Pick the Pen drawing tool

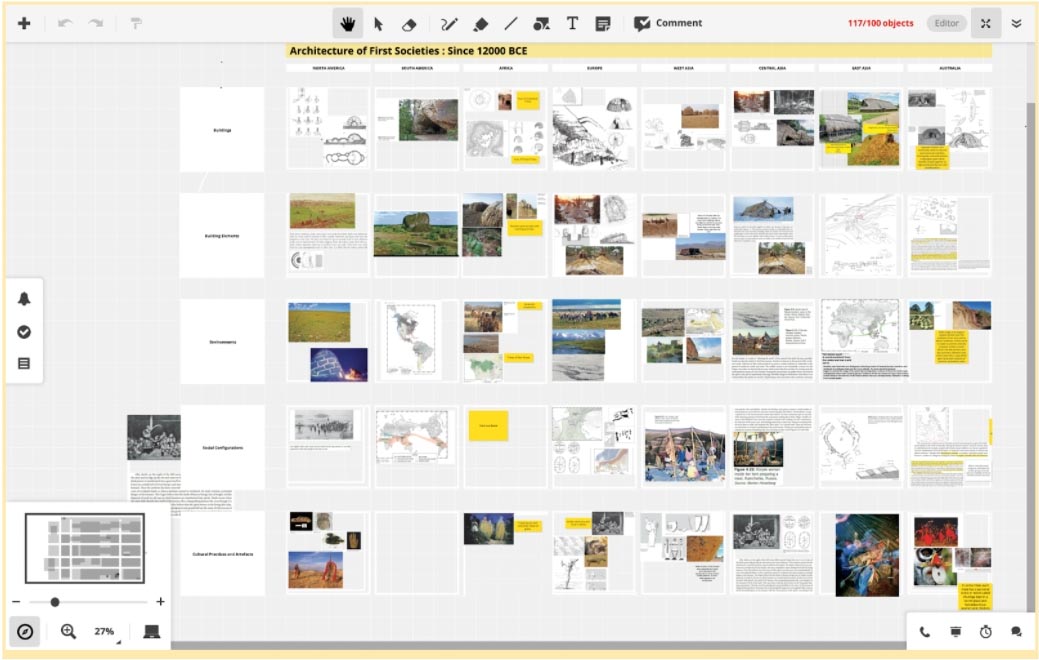tap(449, 23)
